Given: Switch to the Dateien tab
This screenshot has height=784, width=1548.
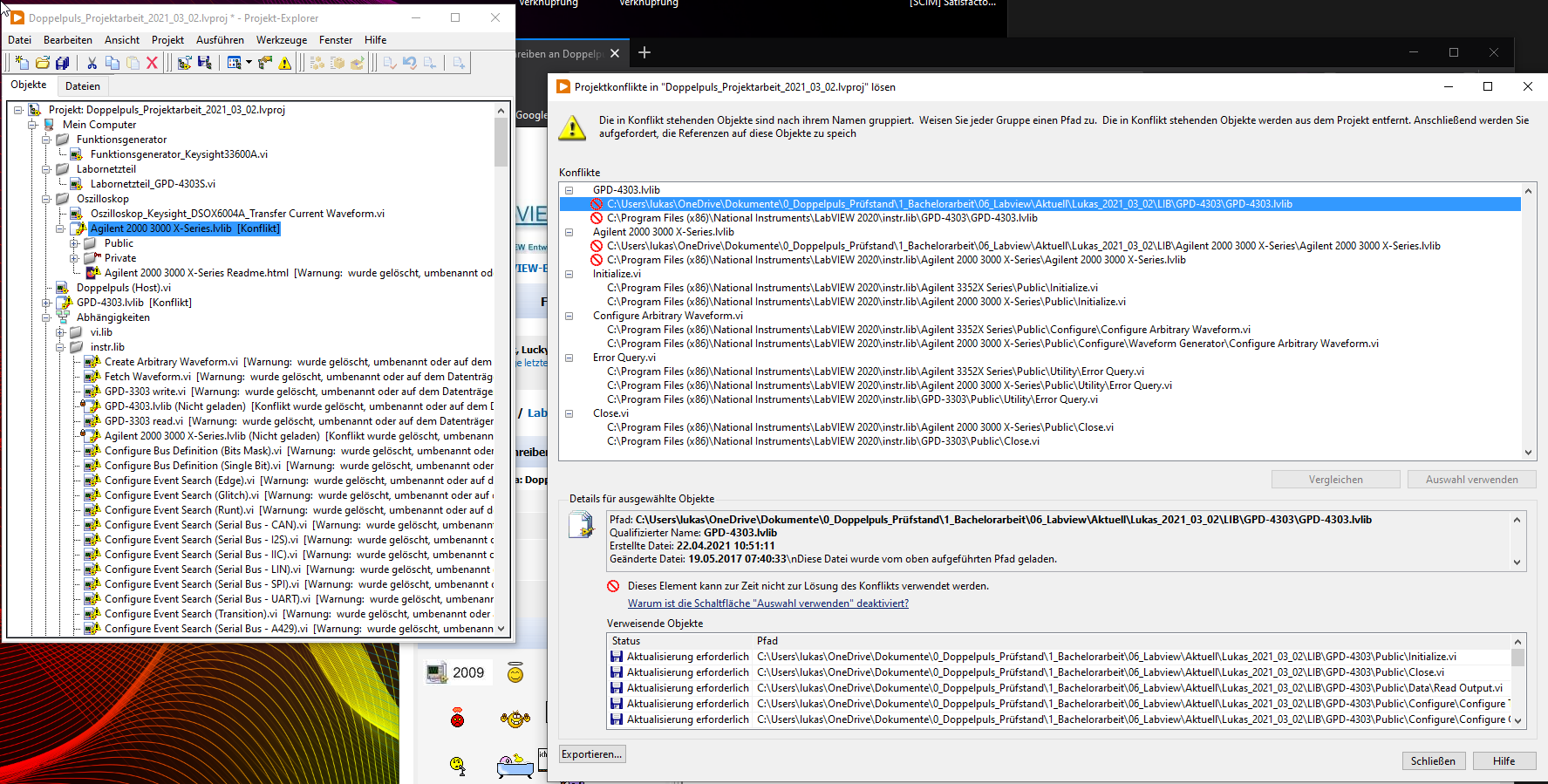Looking at the screenshot, I should [x=83, y=85].
